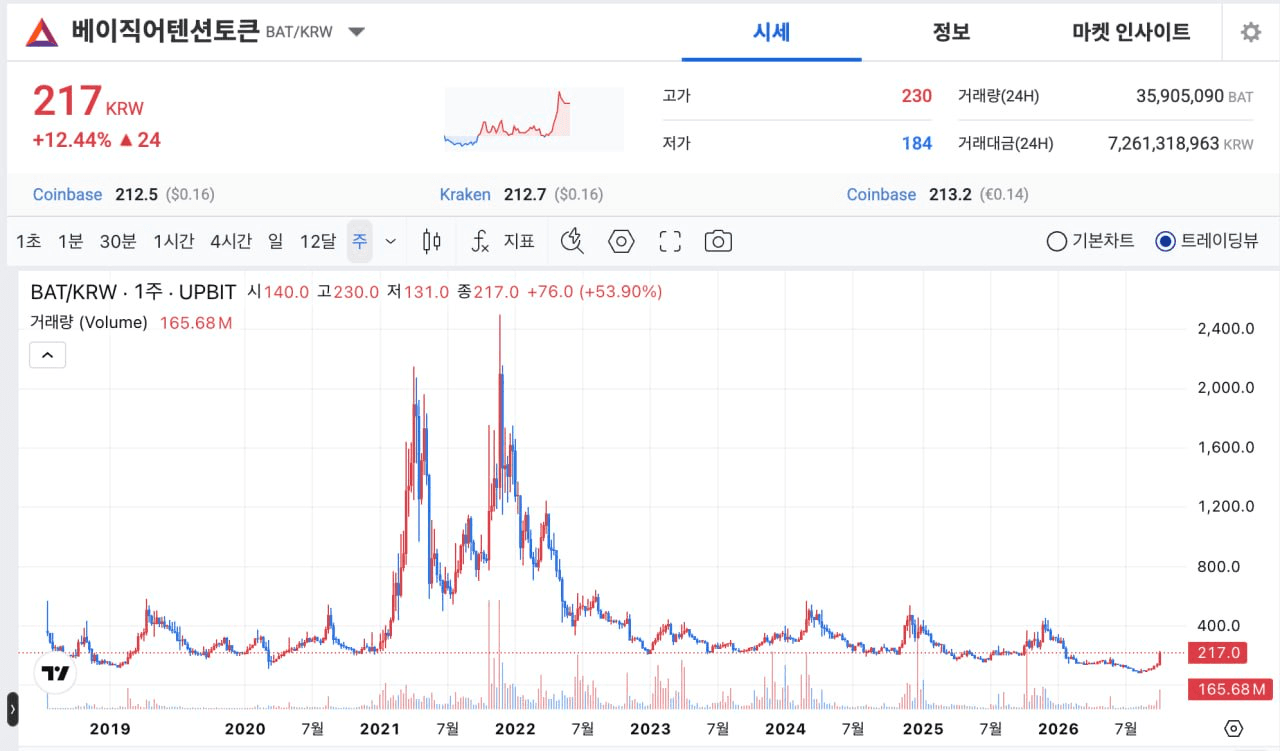Image resolution: width=1280 pixels, height=751 pixels.
Task: Click the 2,400.0 price scale label
Action: 1226,328
